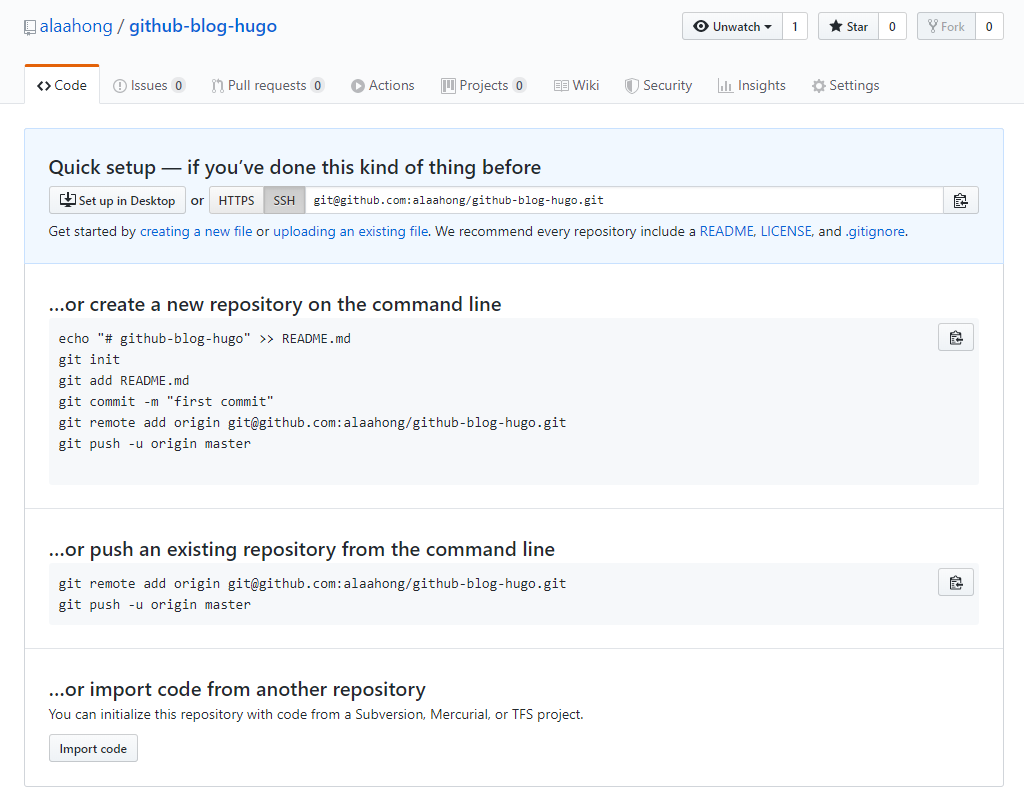This screenshot has height=803, width=1024.
Task: Open repository Settings tab
Action: (846, 86)
